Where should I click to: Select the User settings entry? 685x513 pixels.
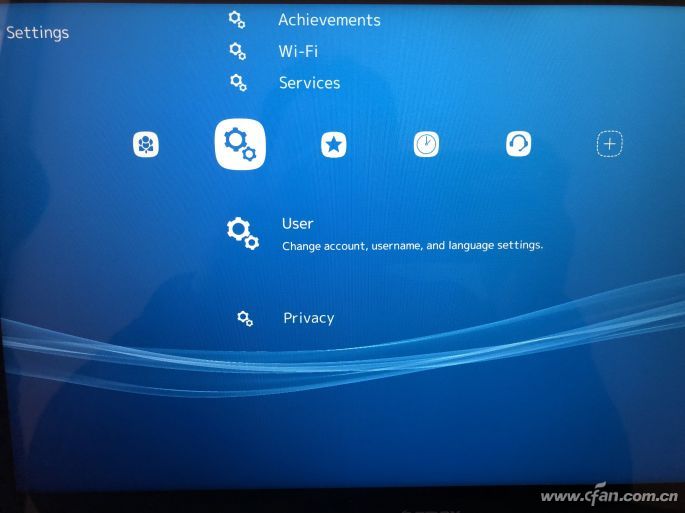[x=298, y=224]
